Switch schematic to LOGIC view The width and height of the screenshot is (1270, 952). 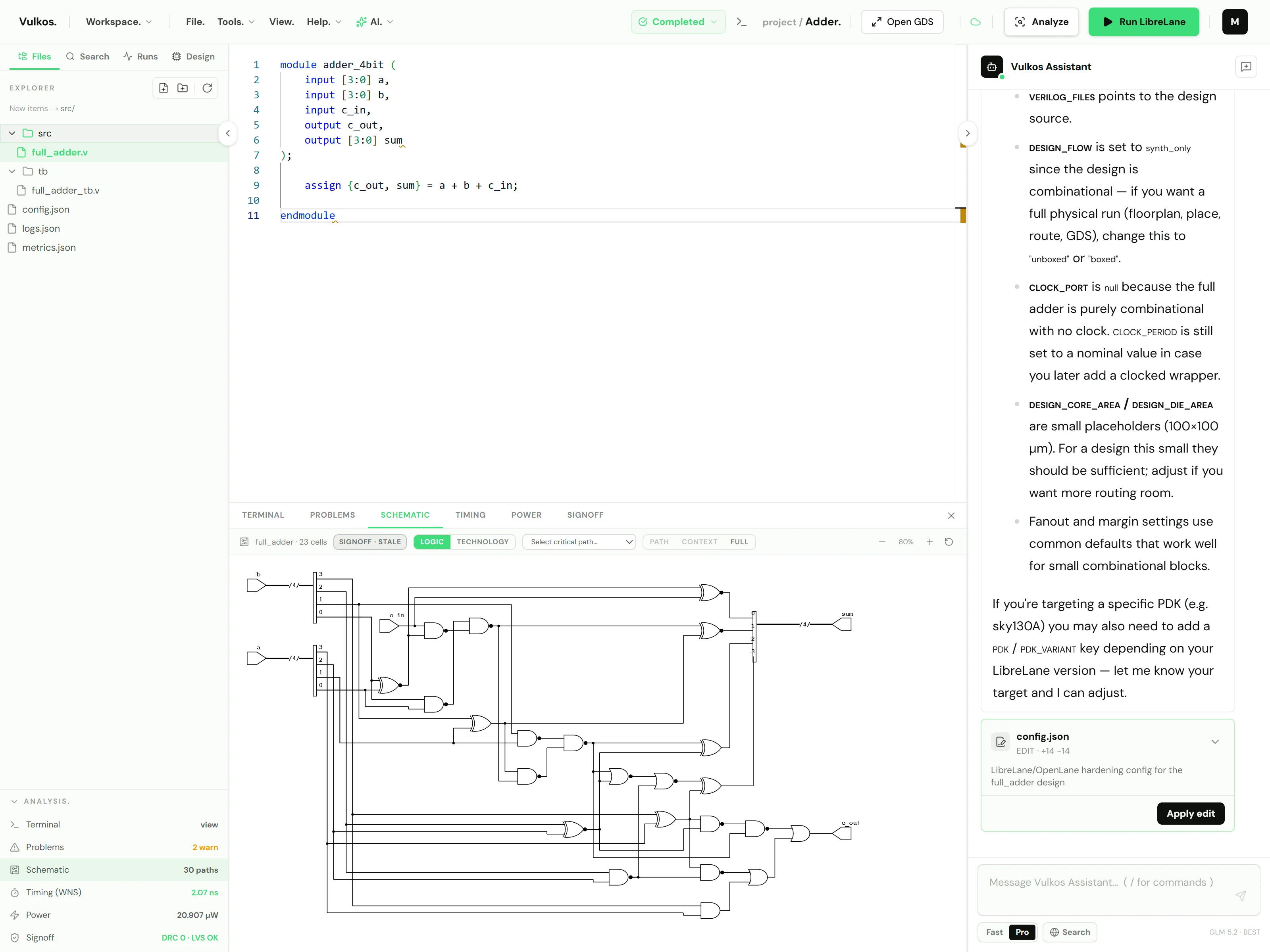point(432,542)
